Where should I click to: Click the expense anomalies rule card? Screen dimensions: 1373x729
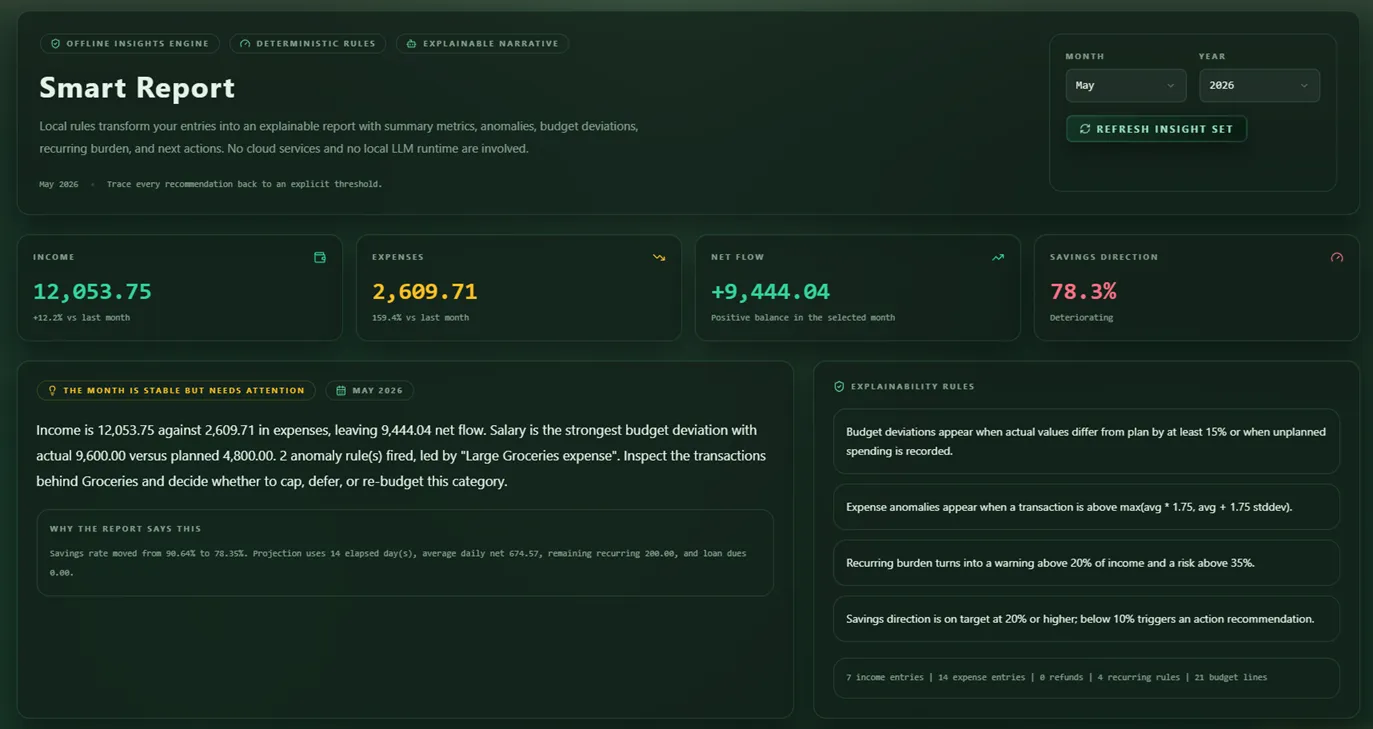click(1086, 507)
